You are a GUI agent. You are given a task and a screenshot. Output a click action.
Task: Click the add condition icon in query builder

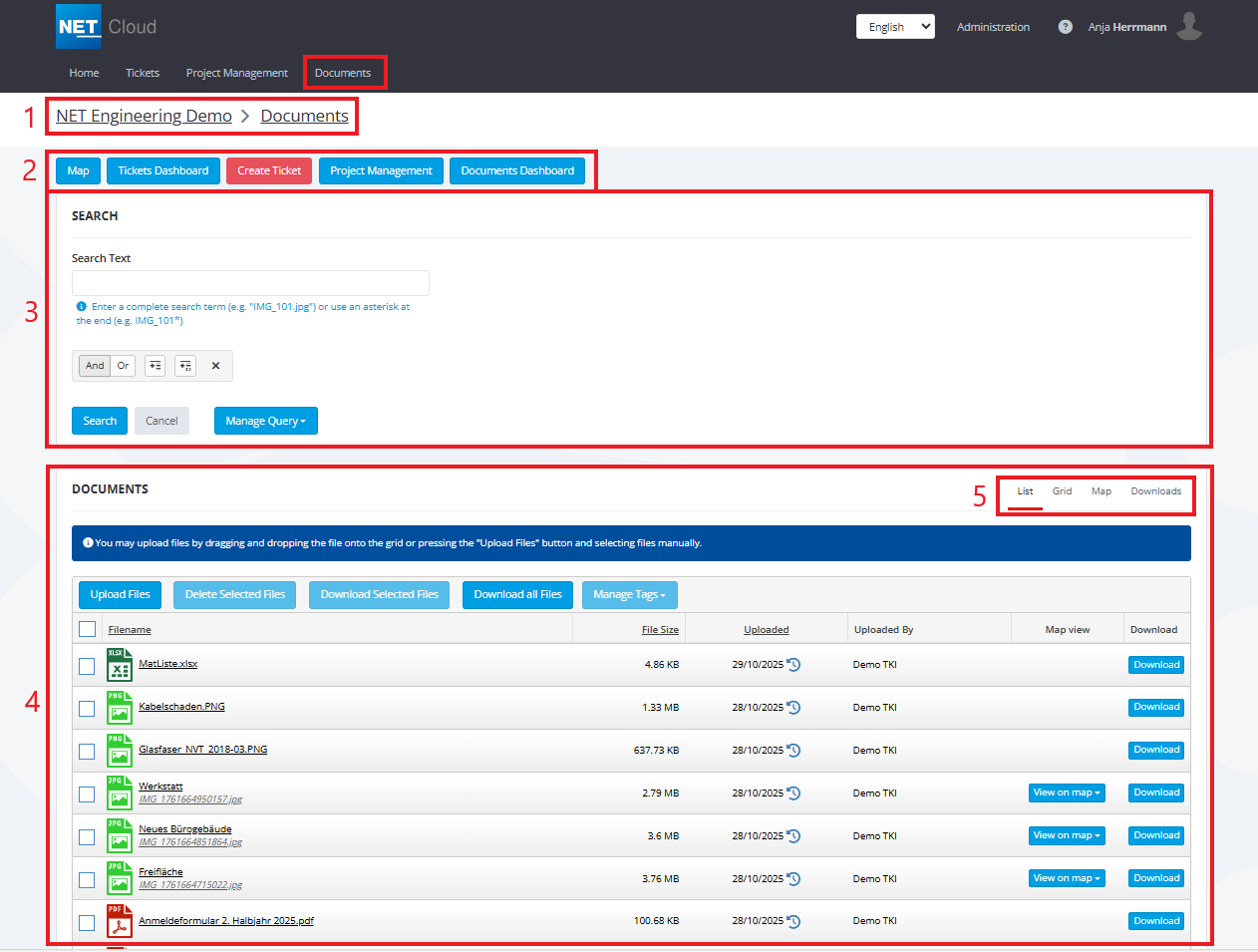[155, 366]
